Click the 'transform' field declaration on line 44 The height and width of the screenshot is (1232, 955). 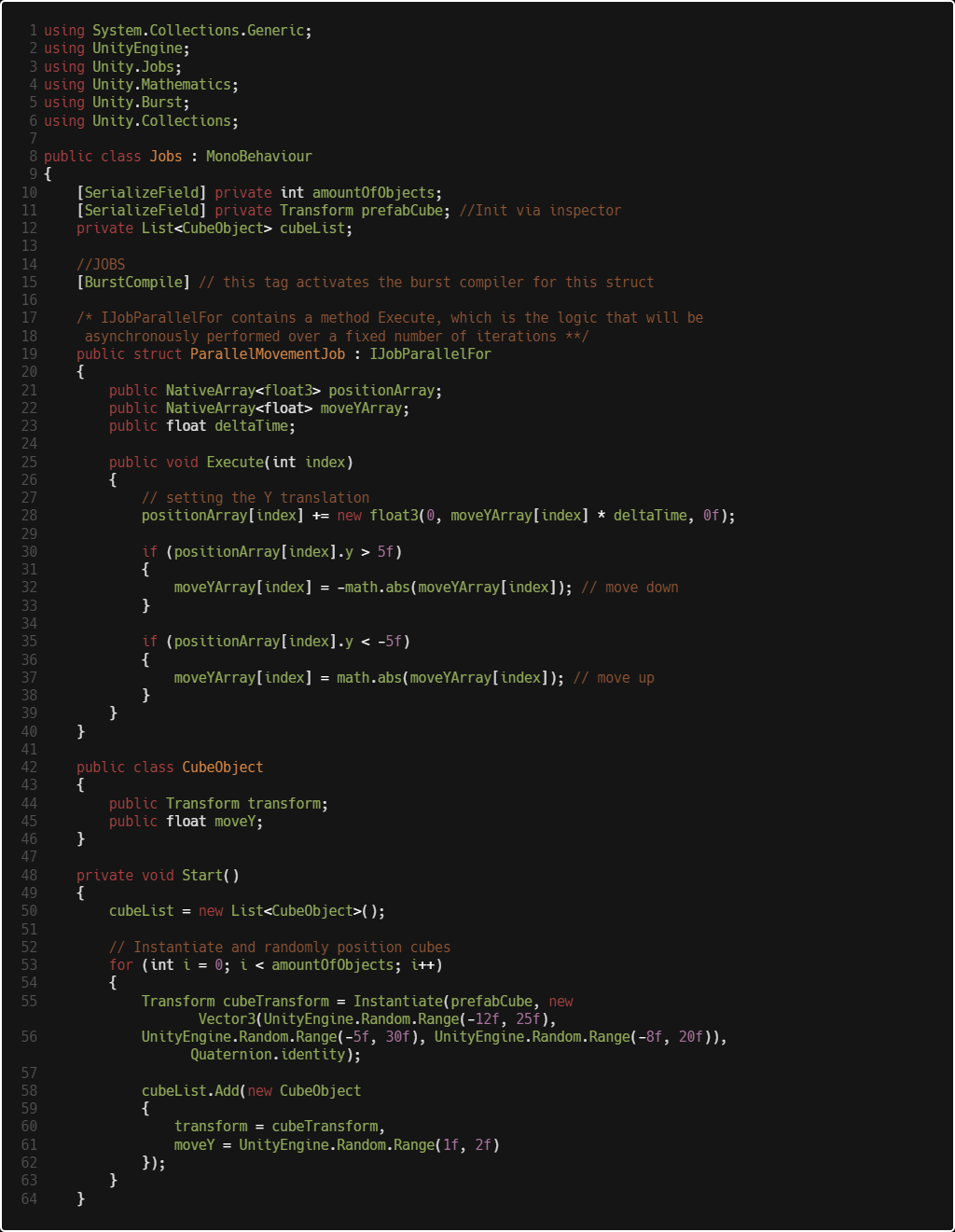click(284, 804)
